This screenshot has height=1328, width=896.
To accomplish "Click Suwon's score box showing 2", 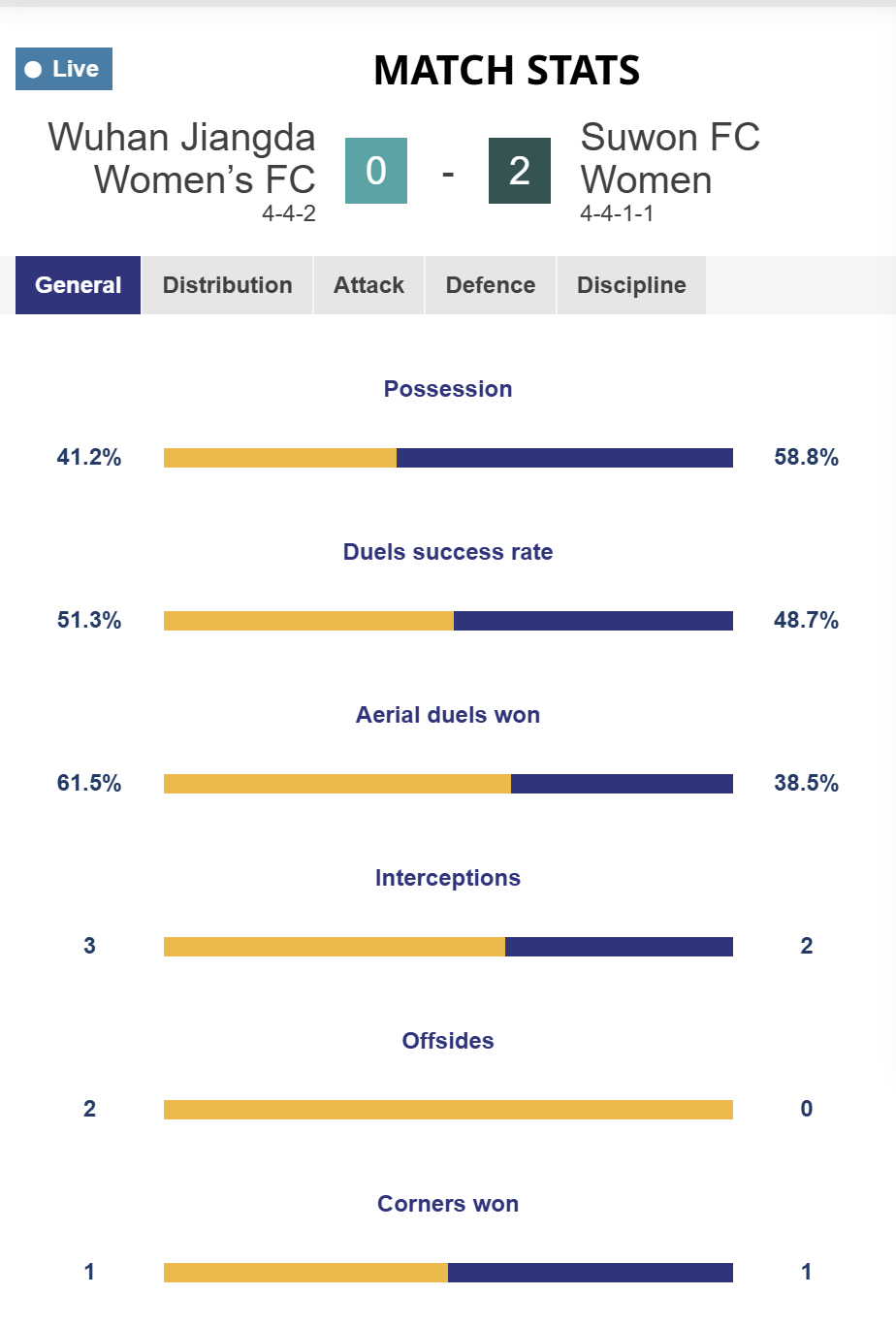I will 520,171.
